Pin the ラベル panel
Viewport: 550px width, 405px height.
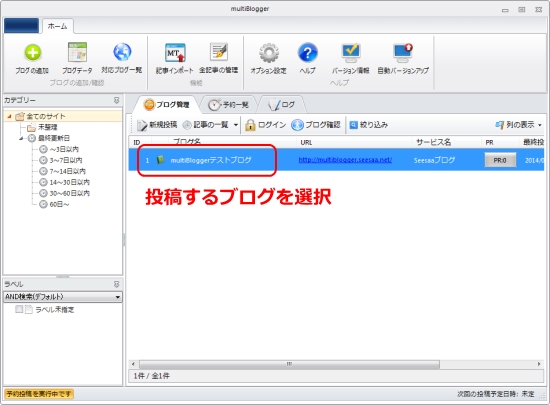coord(116,284)
